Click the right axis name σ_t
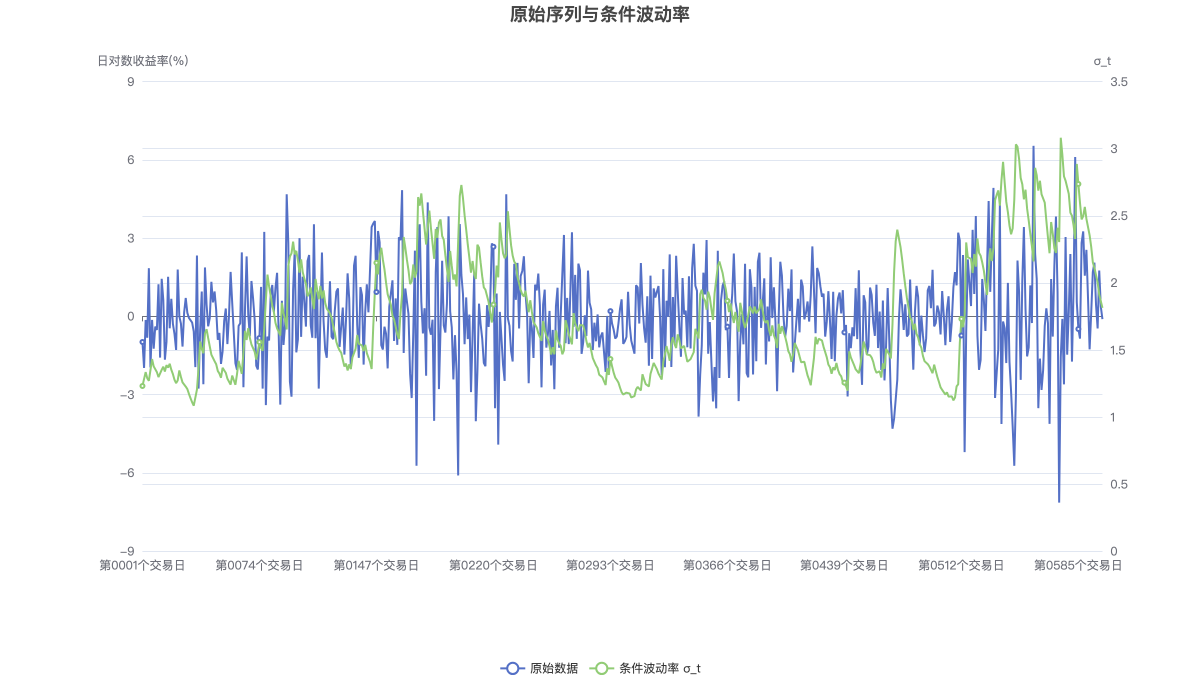 pyautogui.click(x=1102, y=61)
